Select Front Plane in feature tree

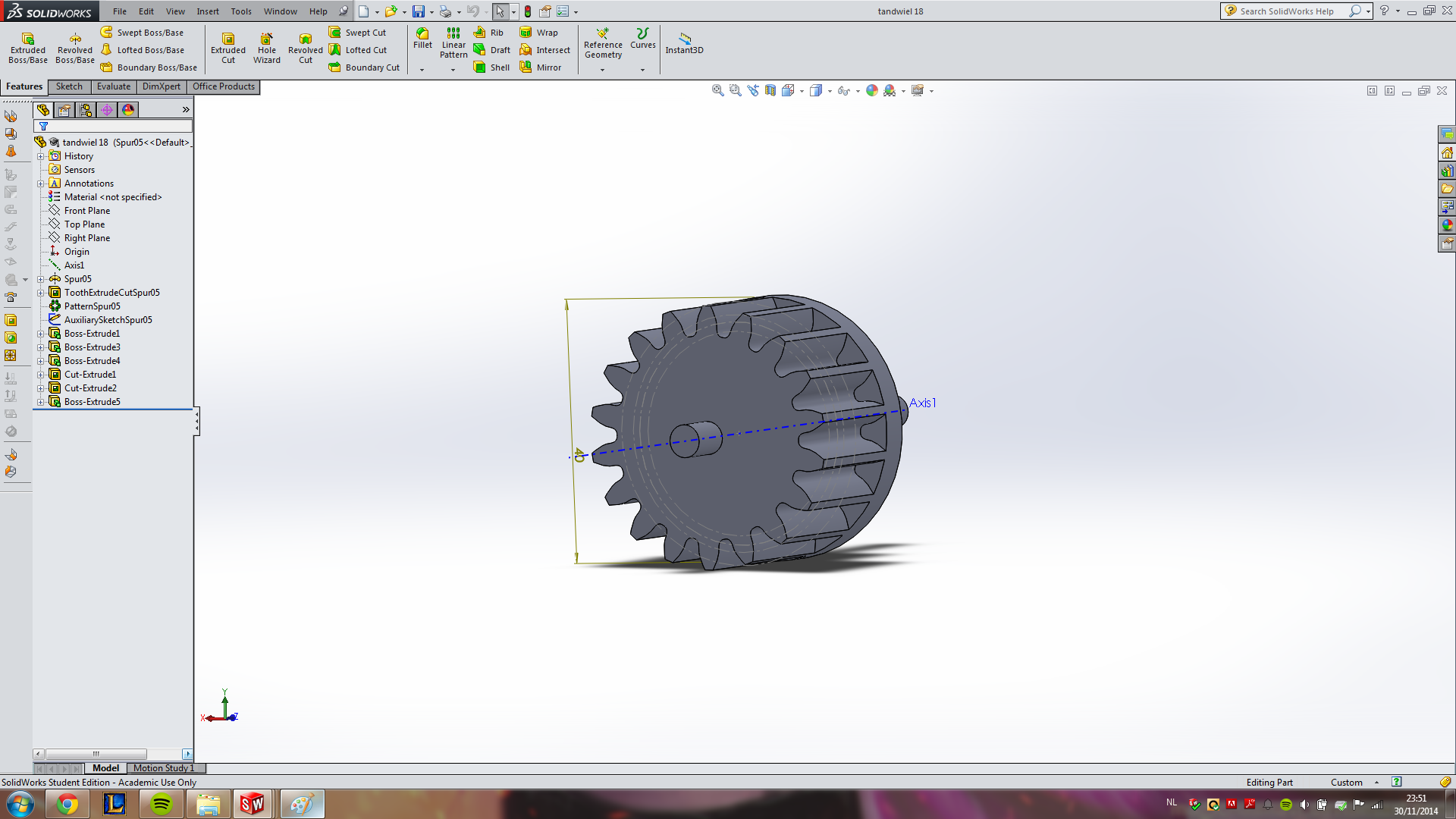point(87,211)
